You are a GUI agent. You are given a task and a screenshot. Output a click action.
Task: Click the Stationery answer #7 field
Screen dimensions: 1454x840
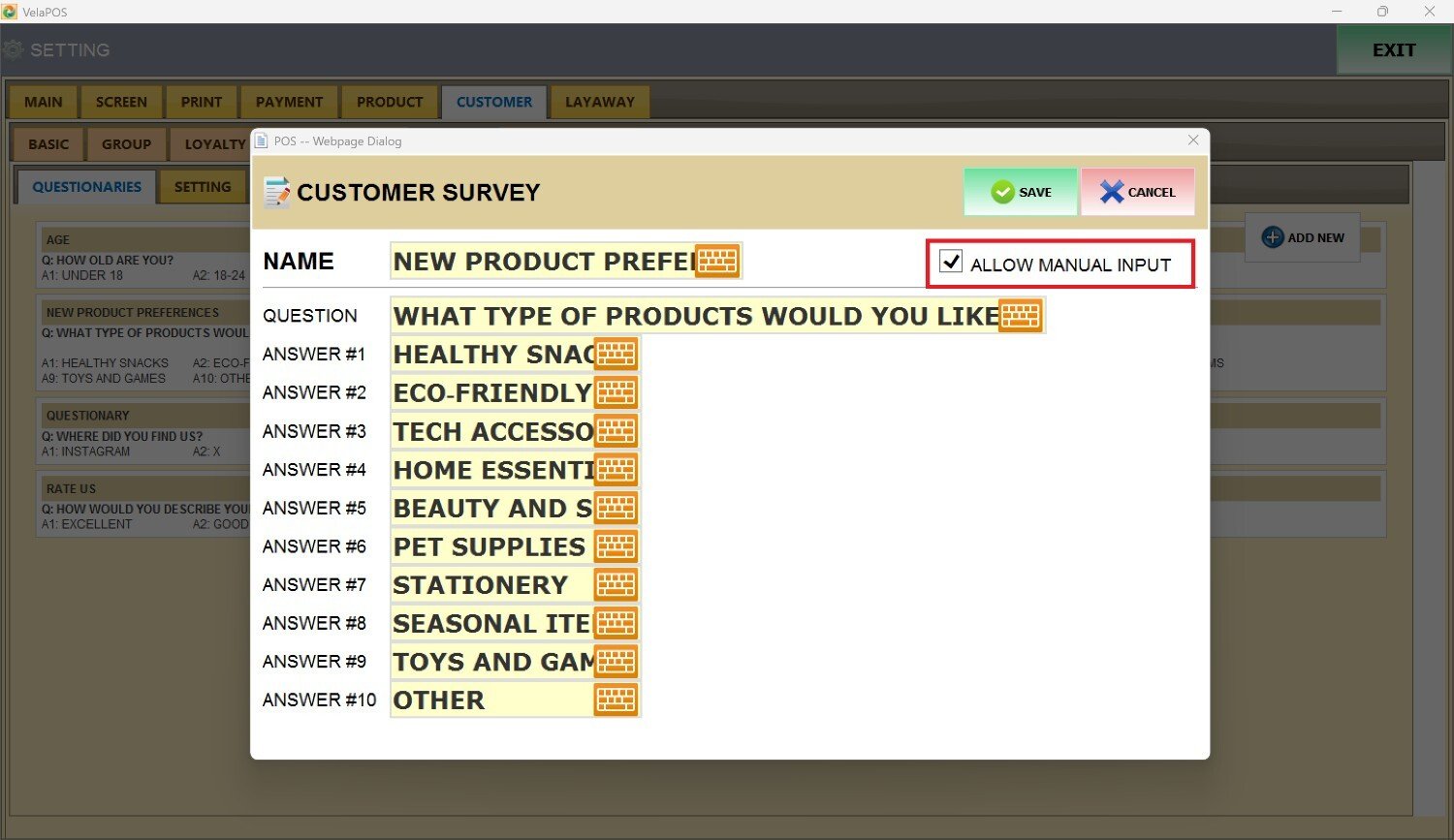click(x=490, y=585)
